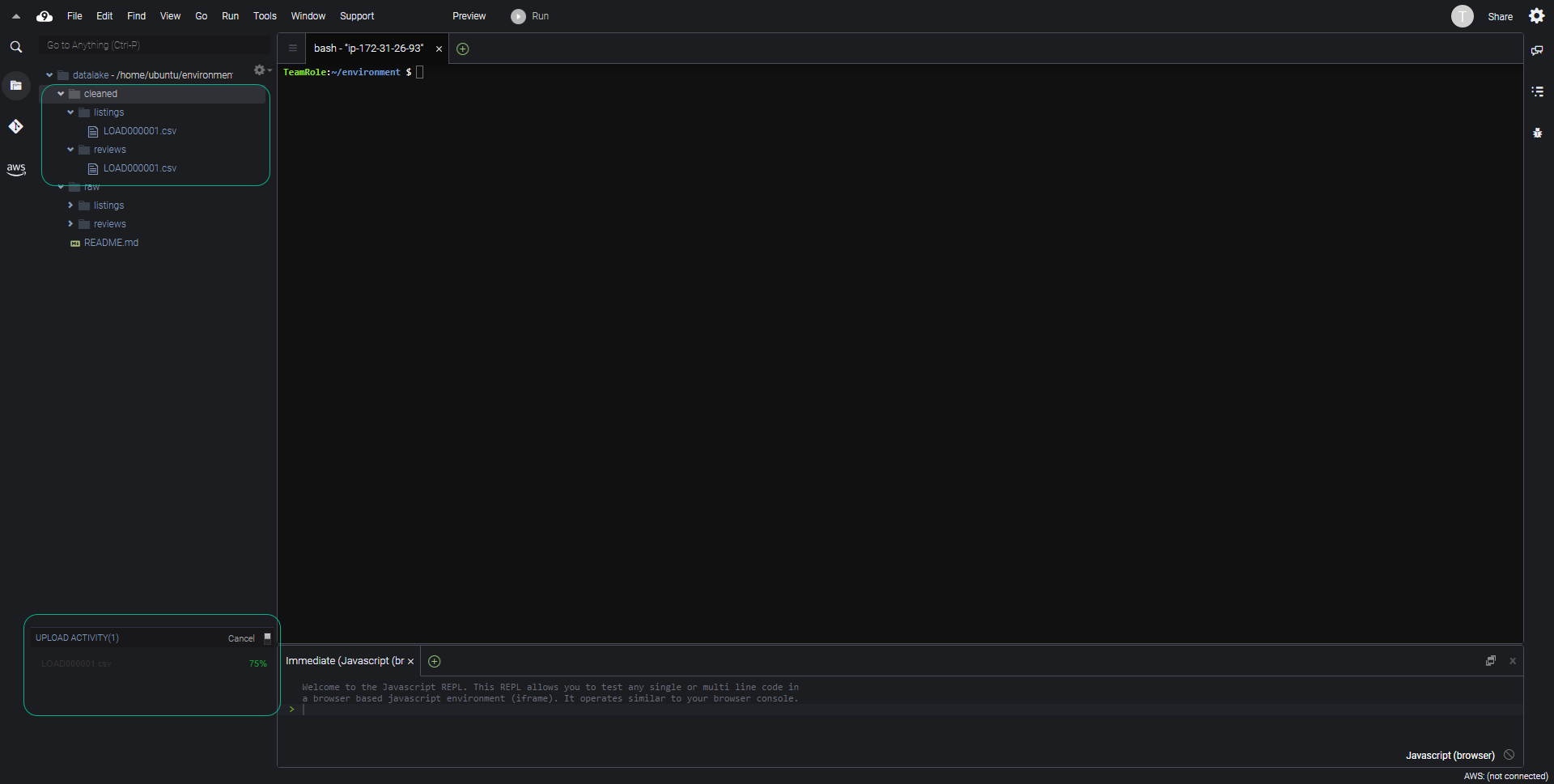Open the preferences gear in the top right
This screenshot has width=1554, height=784.
click(1537, 16)
